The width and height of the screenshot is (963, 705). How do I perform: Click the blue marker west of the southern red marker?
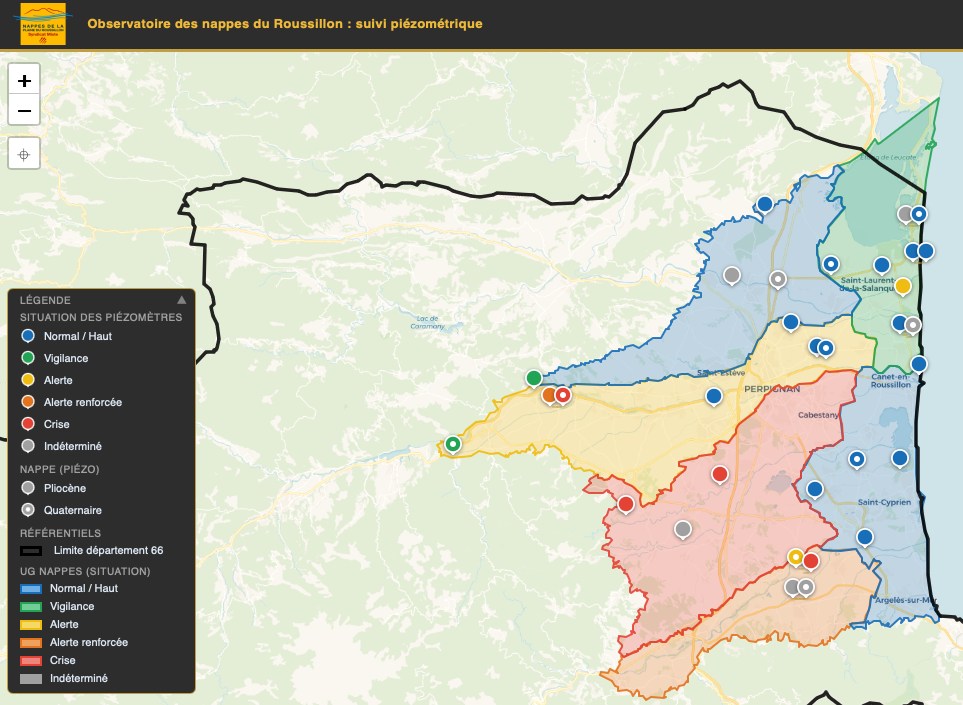[814, 489]
